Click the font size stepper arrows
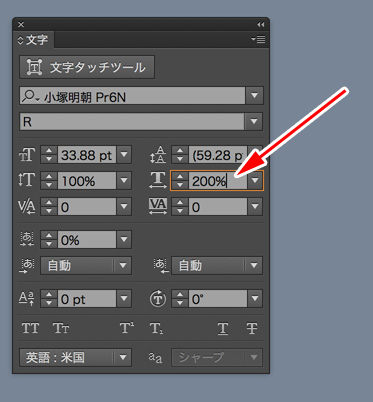 [x=49, y=155]
